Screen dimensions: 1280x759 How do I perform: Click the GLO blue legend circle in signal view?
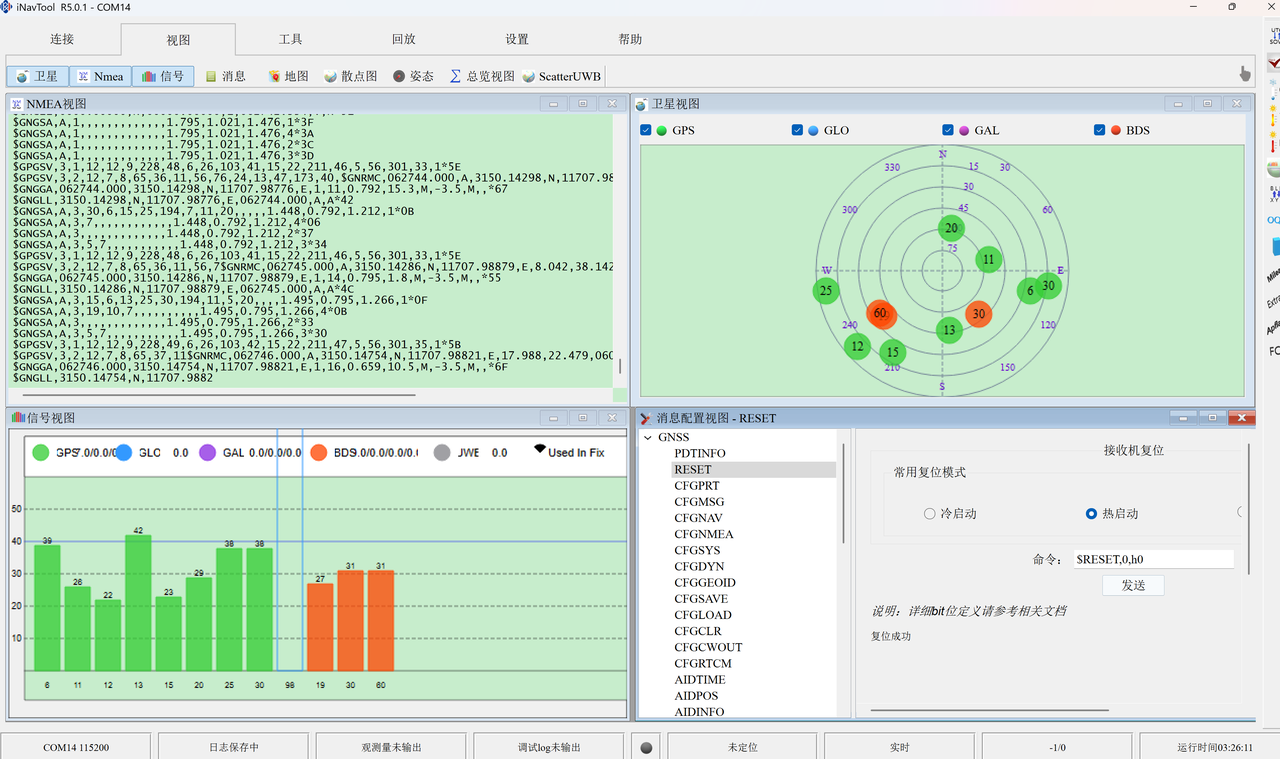pos(124,453)
